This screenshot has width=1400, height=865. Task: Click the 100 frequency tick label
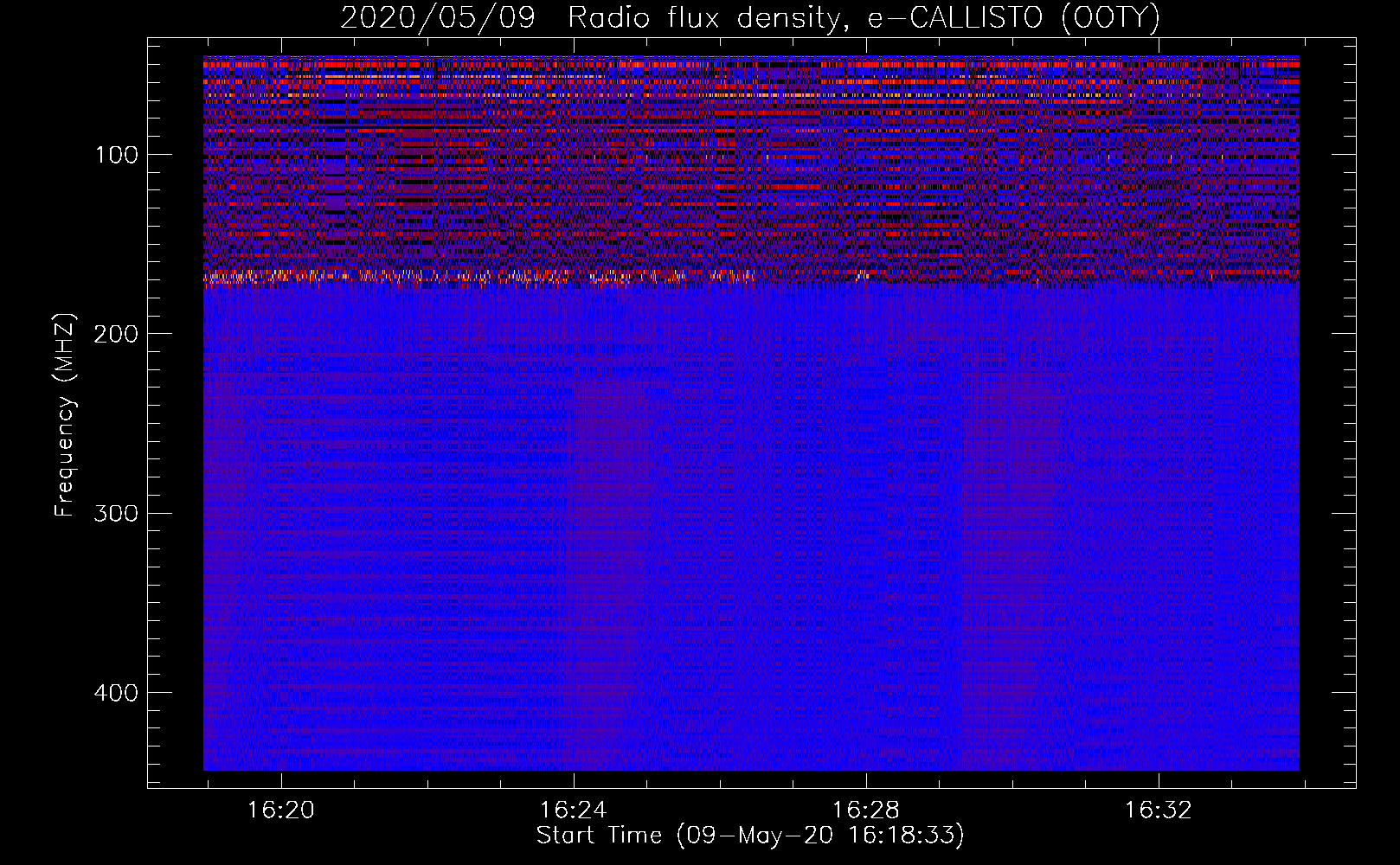coord(117,155)
